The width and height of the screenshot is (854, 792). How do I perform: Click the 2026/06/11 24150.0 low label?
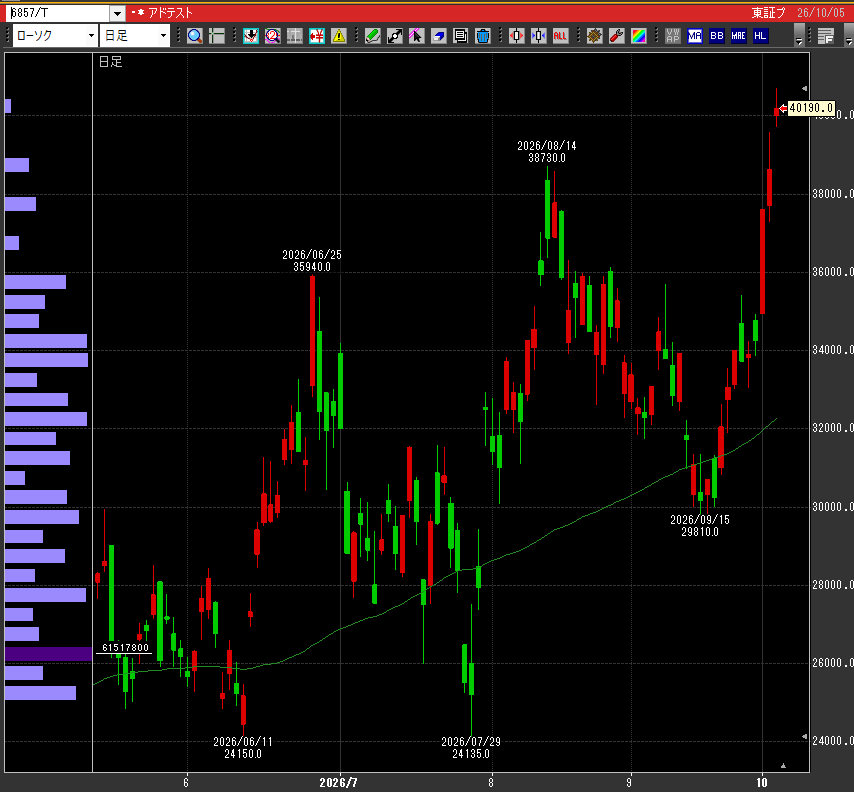(x=242, y=747)
